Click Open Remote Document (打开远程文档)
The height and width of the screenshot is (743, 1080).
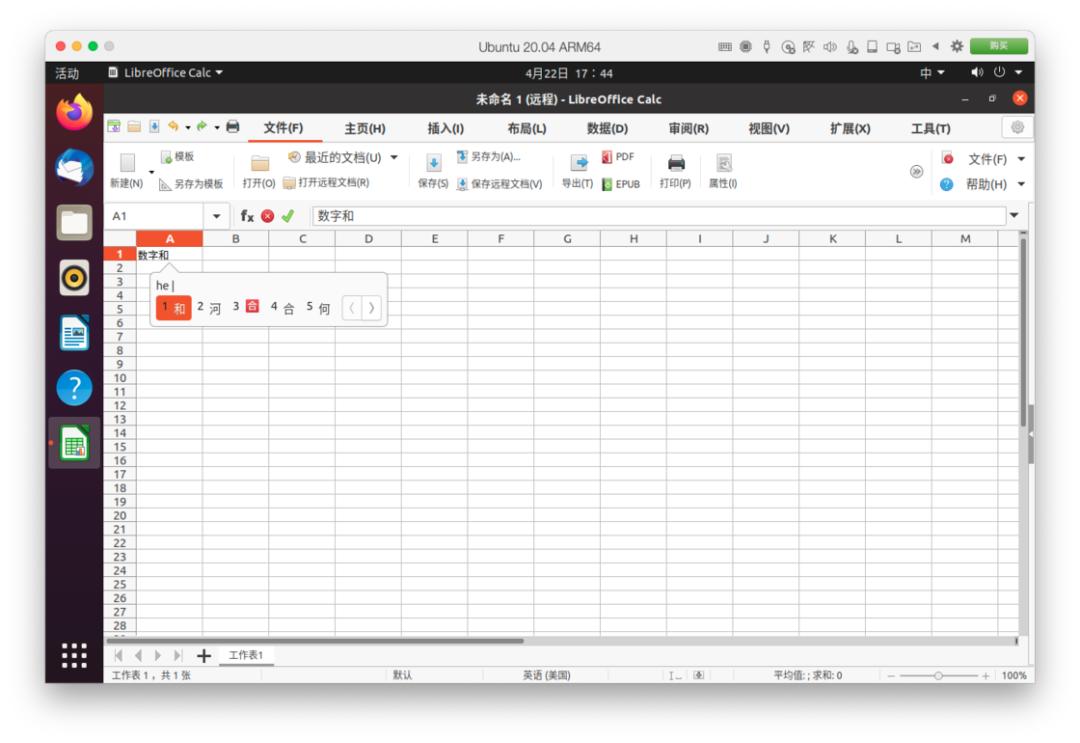coord(326,182)
